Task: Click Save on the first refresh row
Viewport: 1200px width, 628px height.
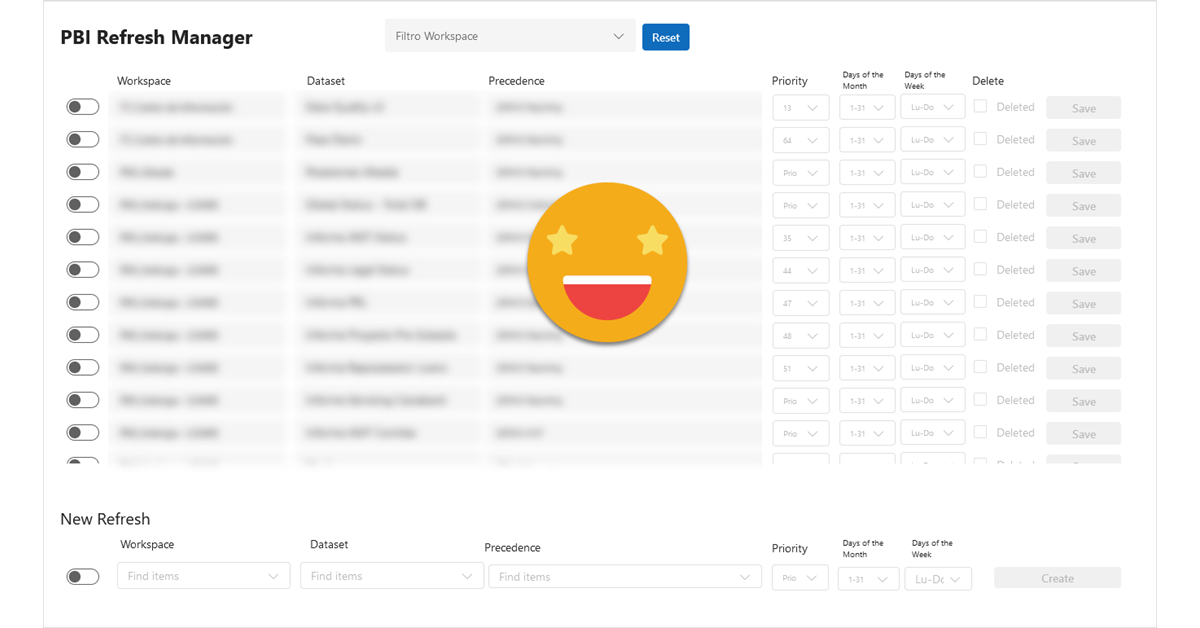Action: point(1083,107)
